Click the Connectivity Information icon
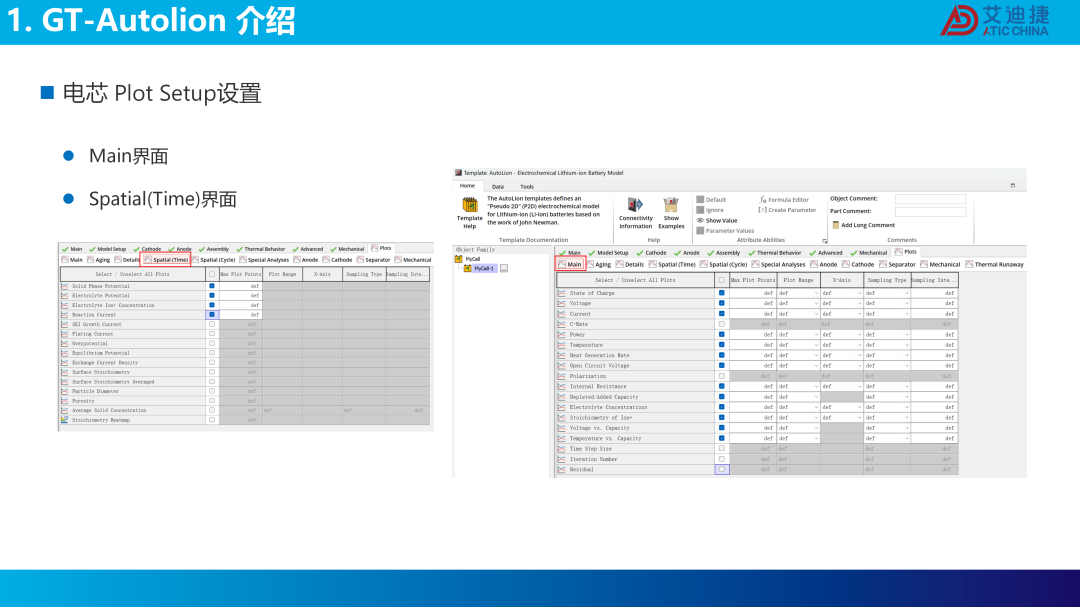This screenshot has height=607, width=1080. 635,205
